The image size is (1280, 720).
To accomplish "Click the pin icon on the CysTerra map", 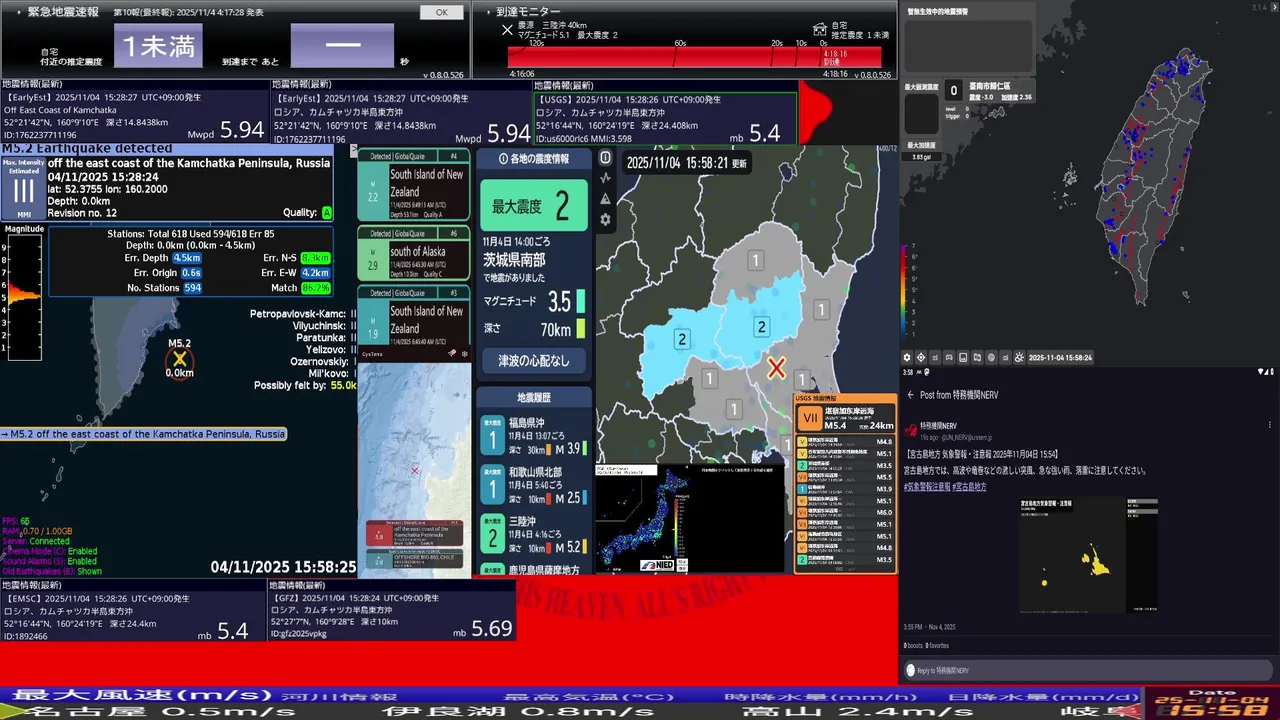I will [x=452, y=353].
